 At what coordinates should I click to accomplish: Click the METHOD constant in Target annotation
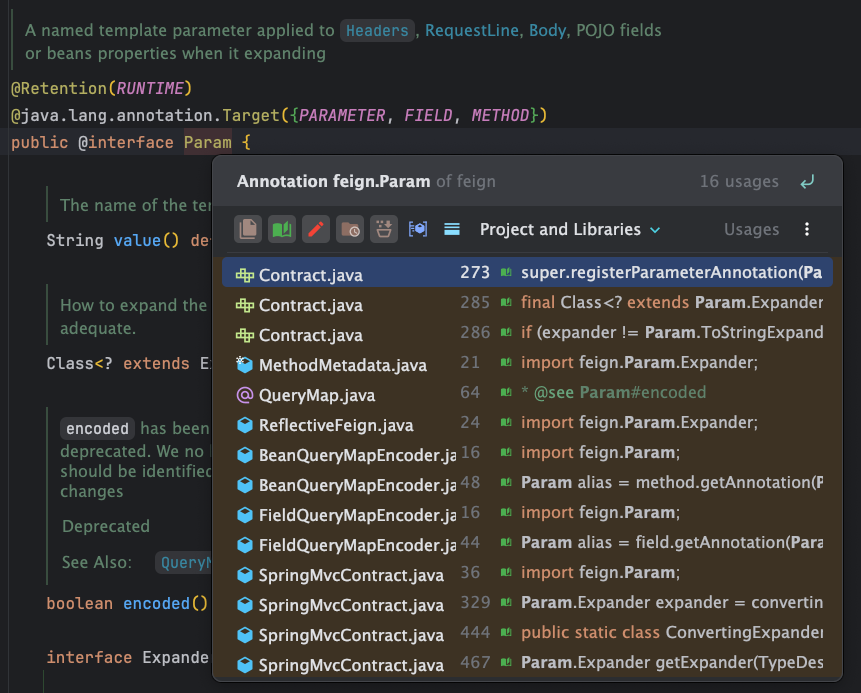click(500, 115)
